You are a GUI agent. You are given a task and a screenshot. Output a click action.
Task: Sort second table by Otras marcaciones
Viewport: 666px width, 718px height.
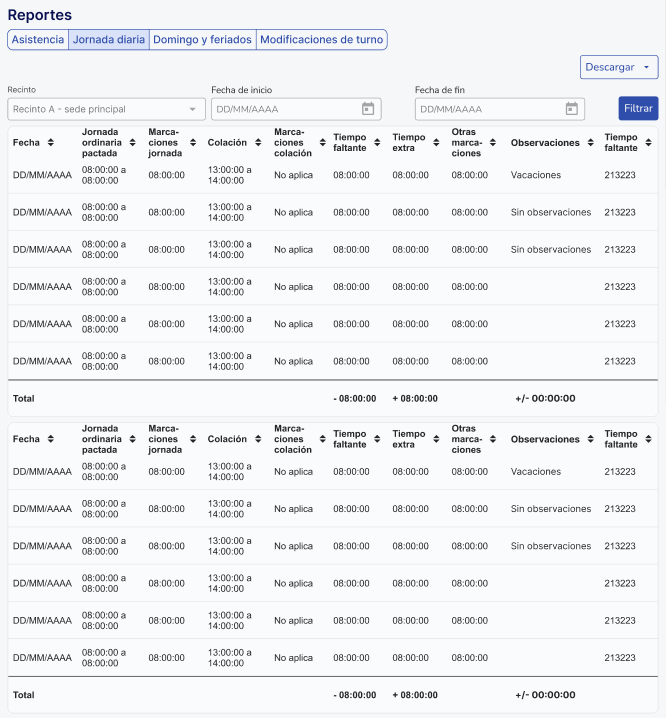click(x=494, y=440)
